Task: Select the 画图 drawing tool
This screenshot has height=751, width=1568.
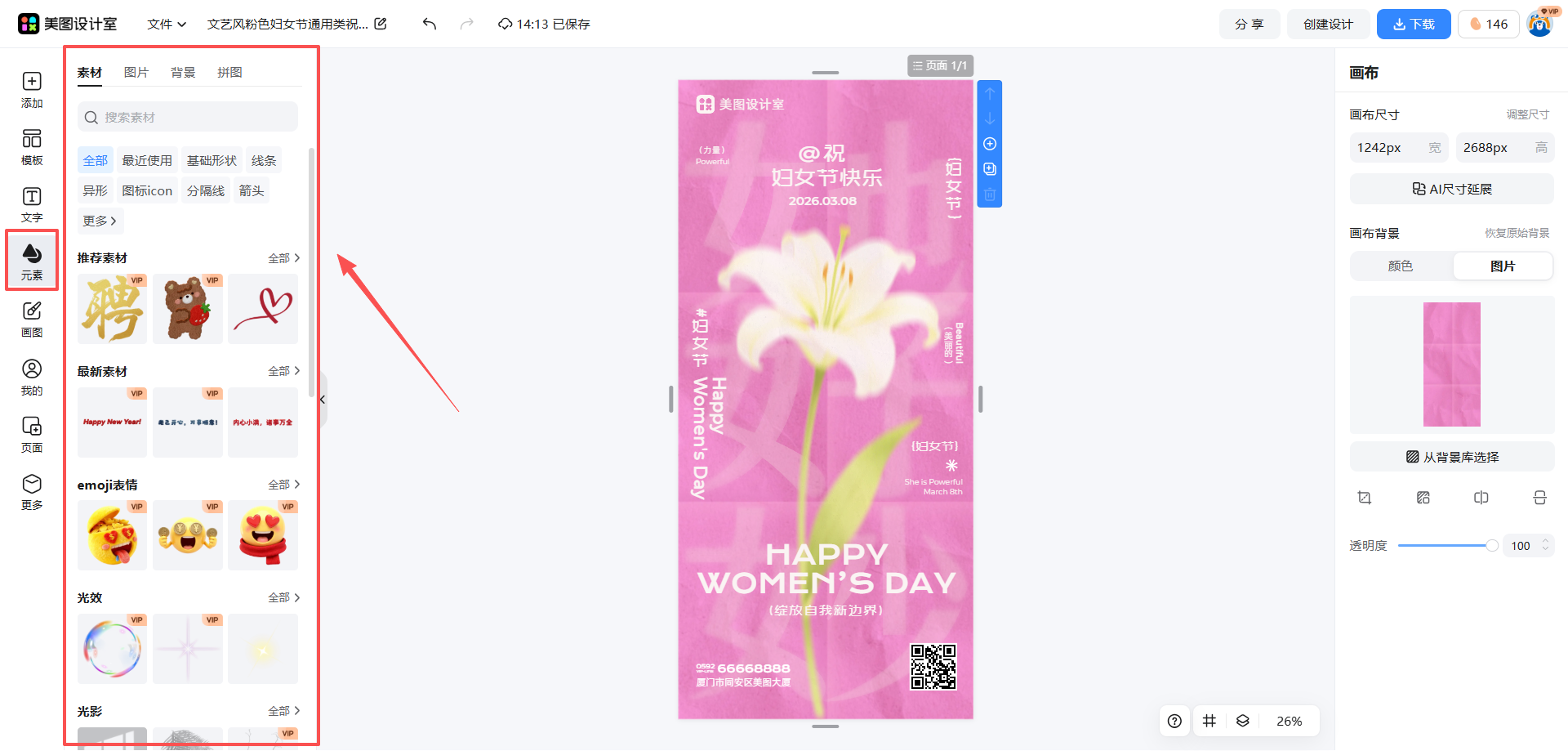Action: pos(32,319)
